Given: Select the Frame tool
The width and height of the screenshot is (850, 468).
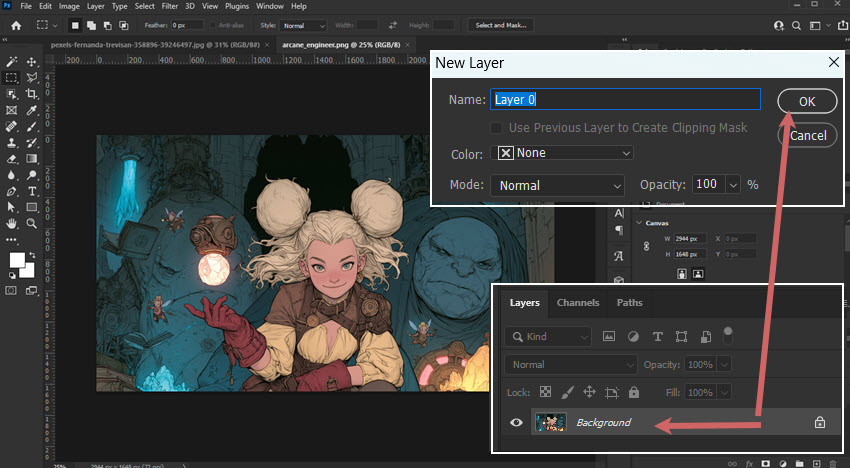Looking at the screenshot, I should click(x=11, y=110).
